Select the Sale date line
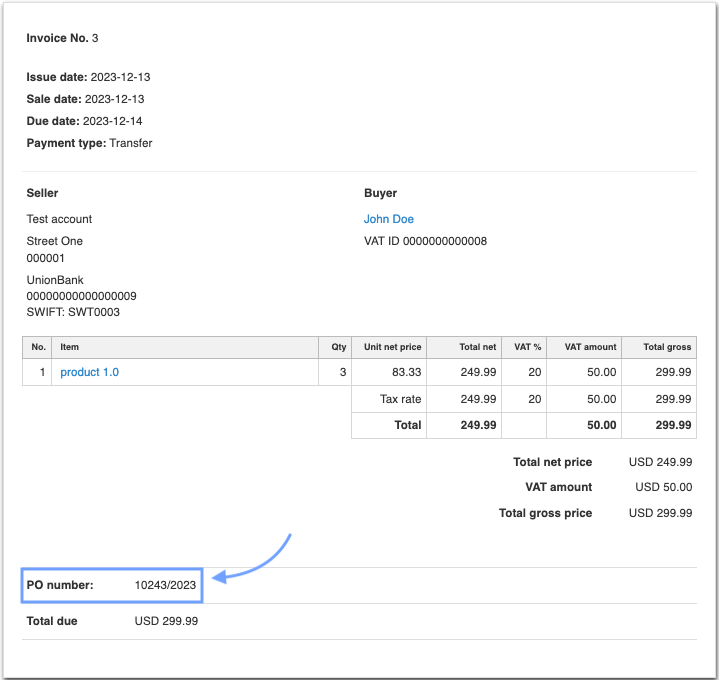The image size is (719, 680). click(x=85, y=99)
